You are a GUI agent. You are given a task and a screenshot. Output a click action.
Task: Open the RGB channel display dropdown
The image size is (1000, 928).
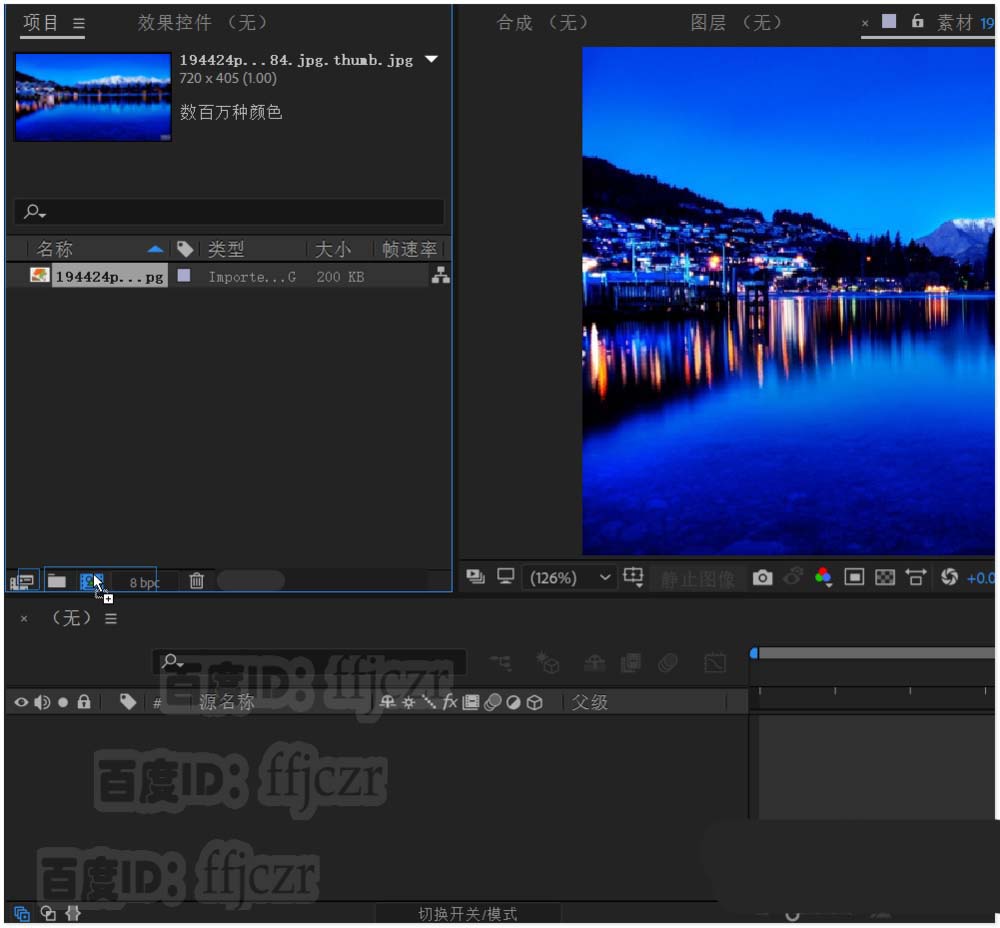point(823,577)
